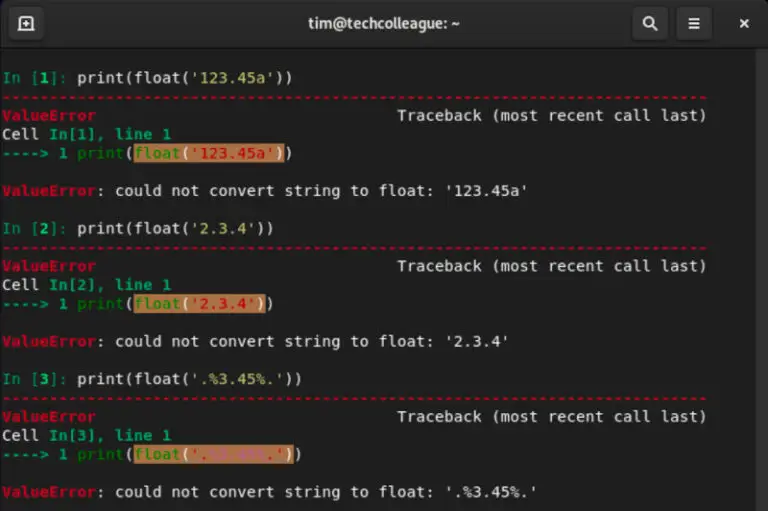Viewport: 768px width, 511px height.
Task: Click error message ending with '.%3.45%.'
Action: click(x=269, y=492)
